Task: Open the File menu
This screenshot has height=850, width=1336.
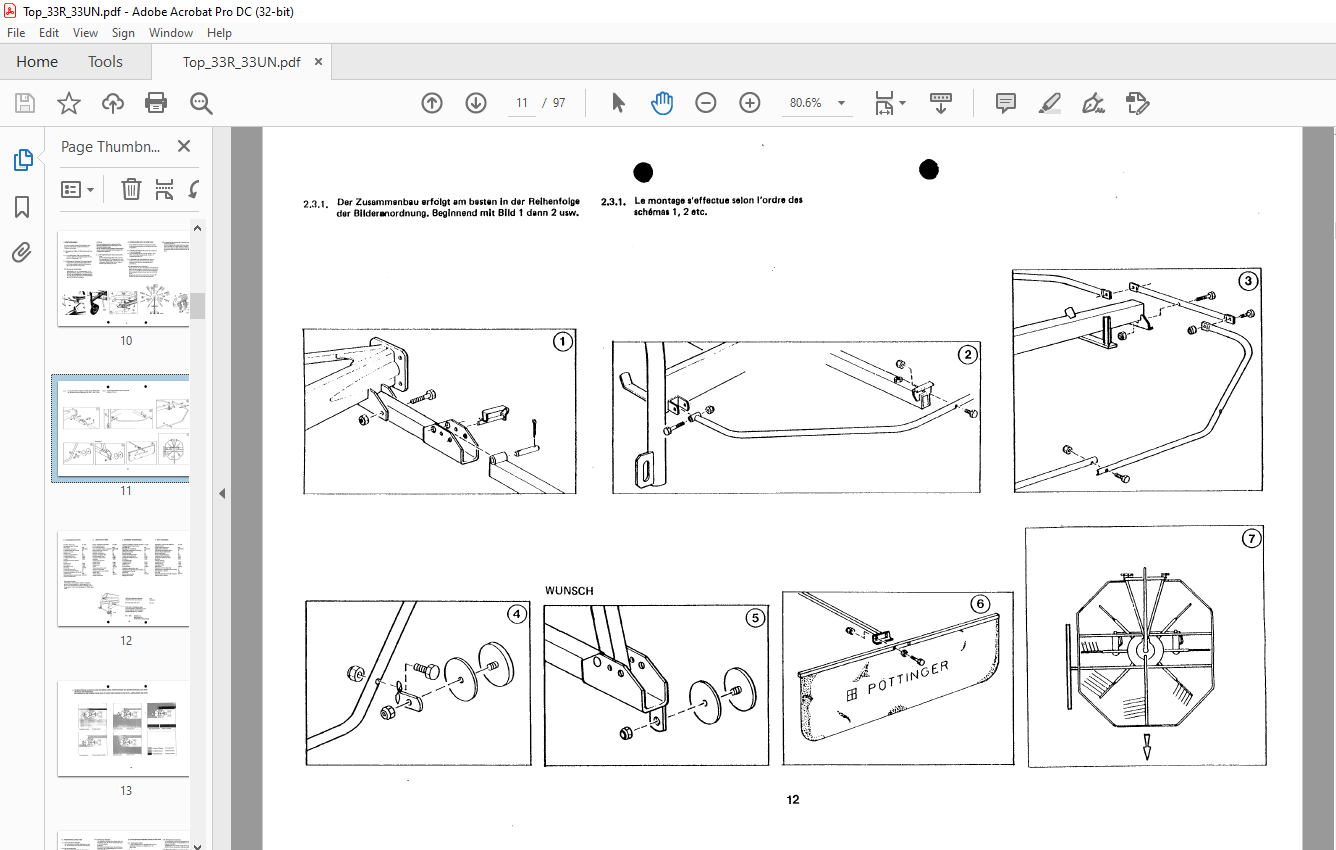Action: 16,33
